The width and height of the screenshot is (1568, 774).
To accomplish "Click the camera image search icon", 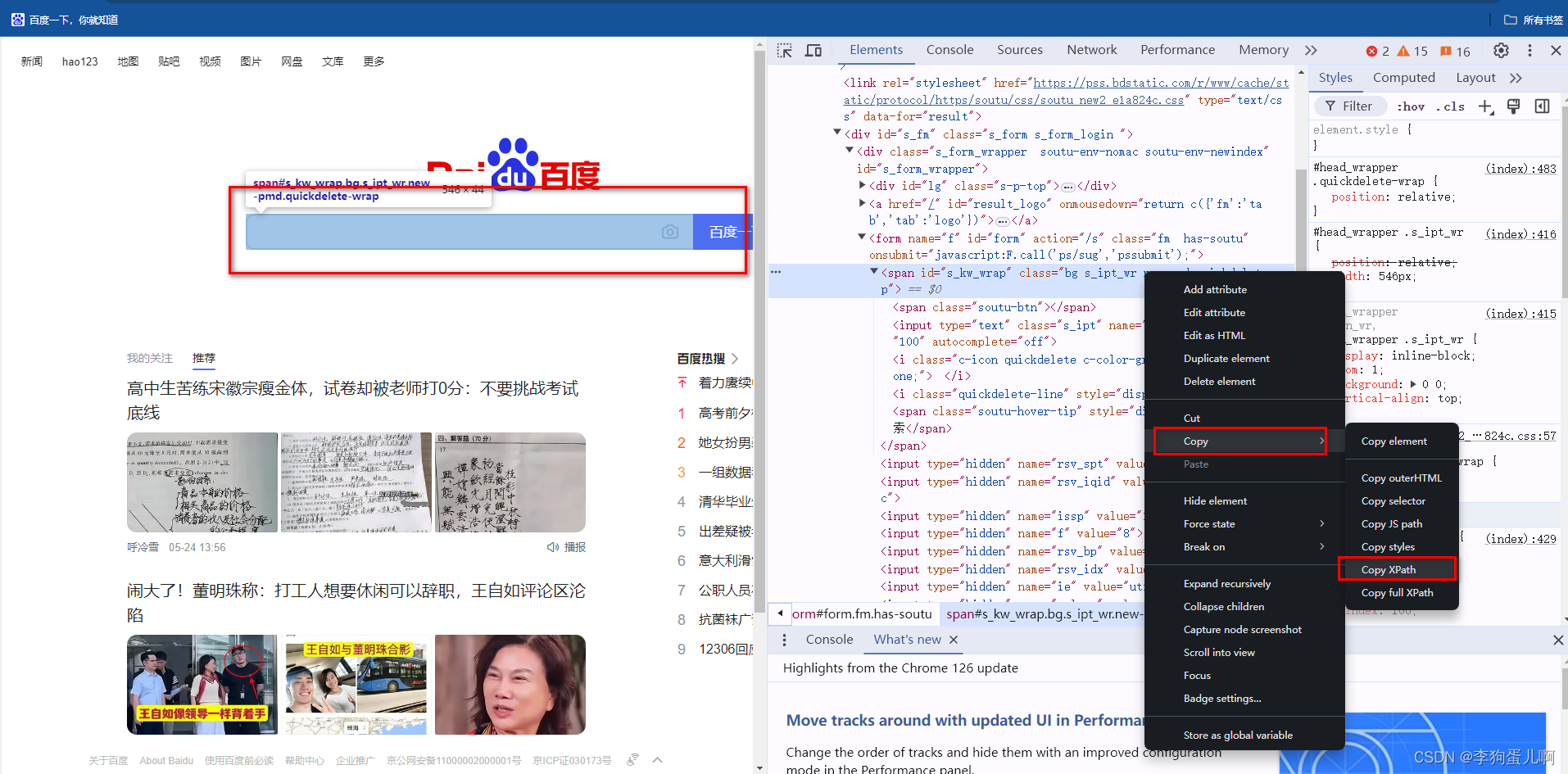I will click(x=670, y=232).
